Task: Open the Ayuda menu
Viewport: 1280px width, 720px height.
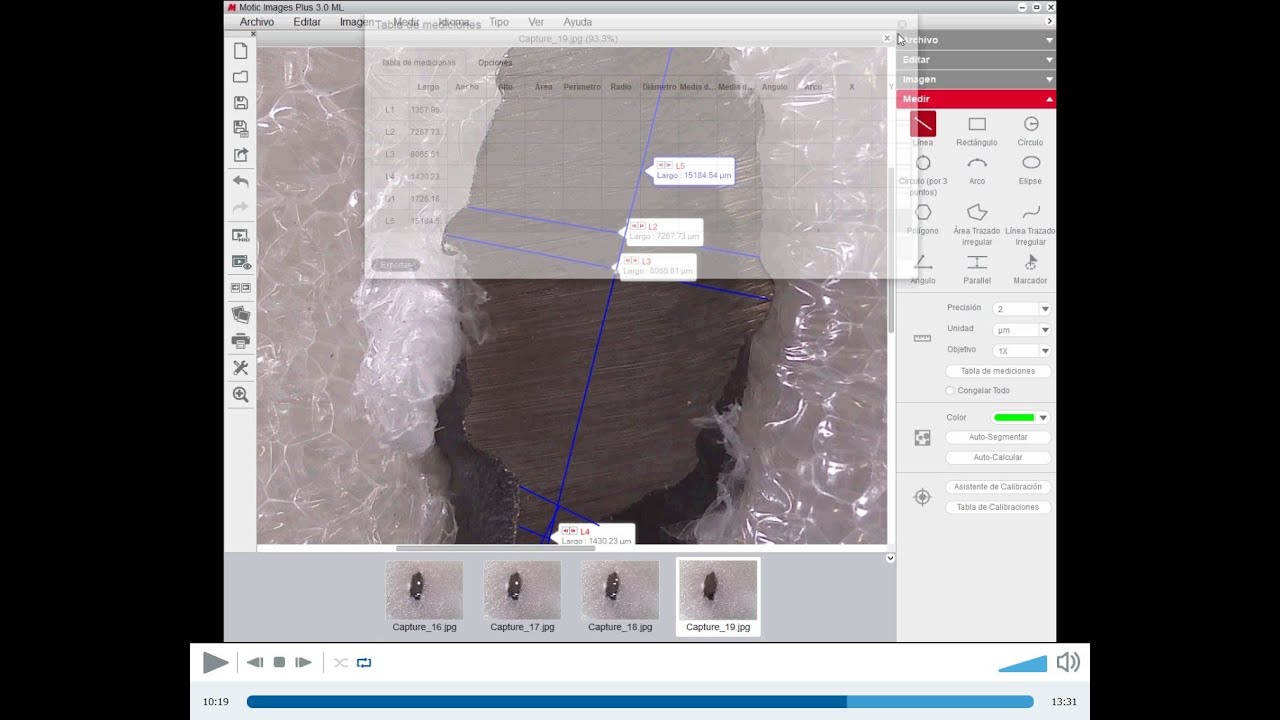Action: (x=577, y=22)
